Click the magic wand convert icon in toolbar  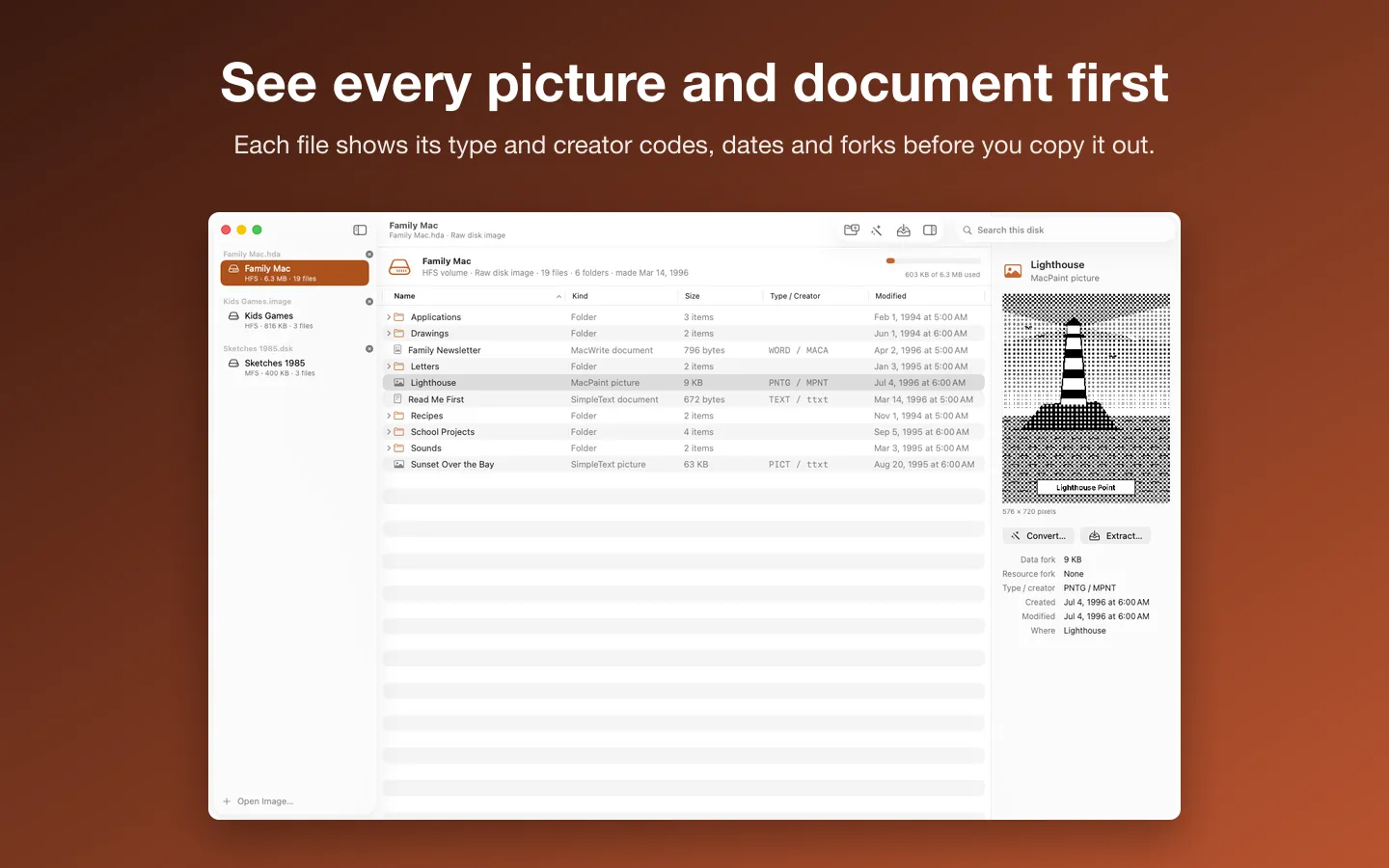point(877,230)
